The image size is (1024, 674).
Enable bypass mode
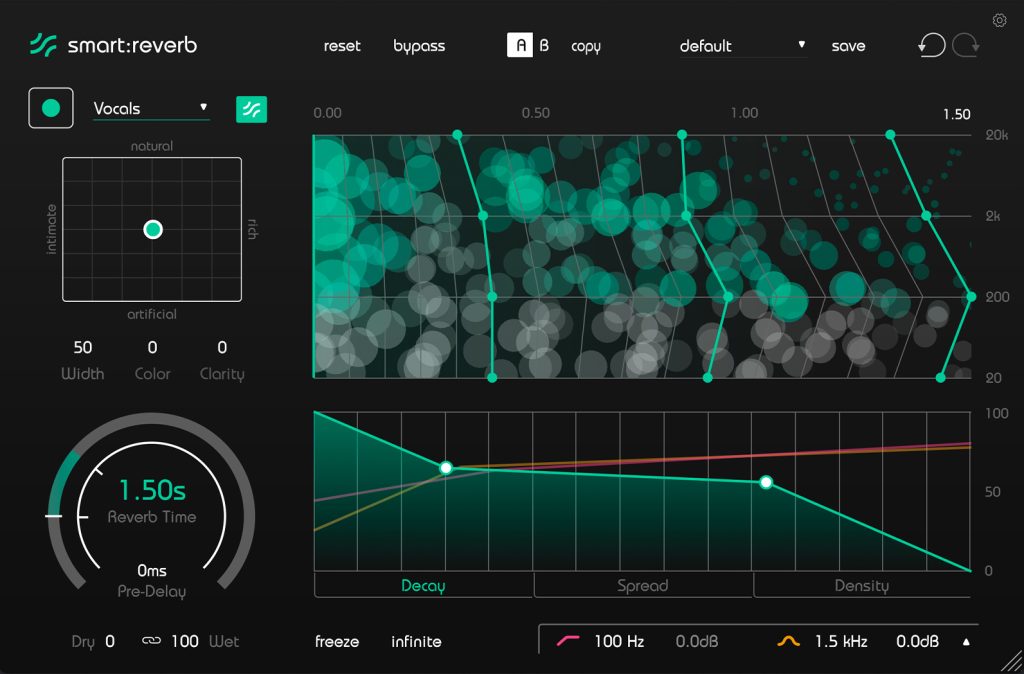click(418, 45)
